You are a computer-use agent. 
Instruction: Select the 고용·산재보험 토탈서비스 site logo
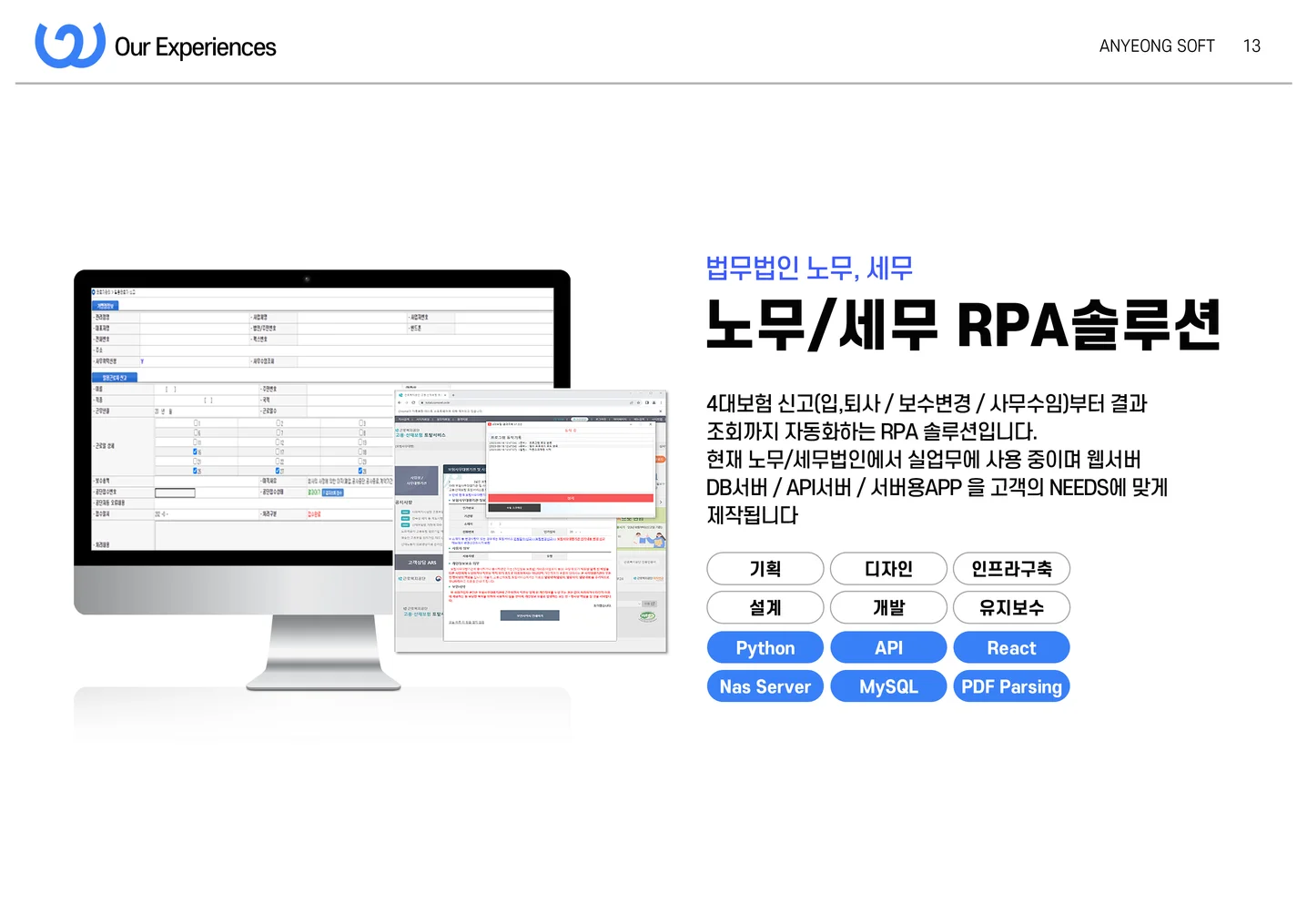point(420,435)
